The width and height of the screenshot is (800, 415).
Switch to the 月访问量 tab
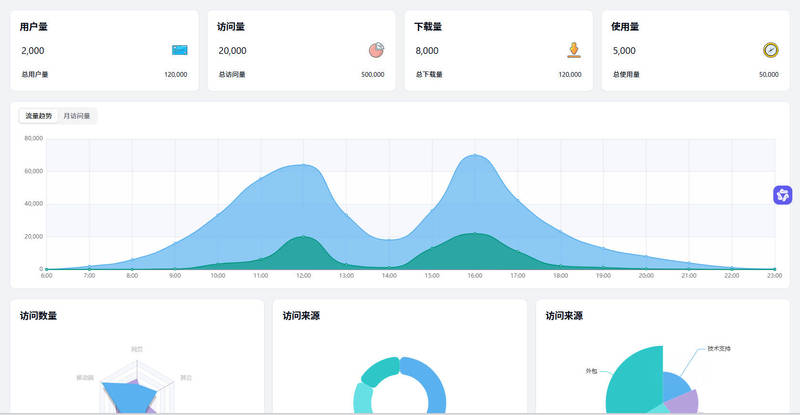(x=77, y=116)
